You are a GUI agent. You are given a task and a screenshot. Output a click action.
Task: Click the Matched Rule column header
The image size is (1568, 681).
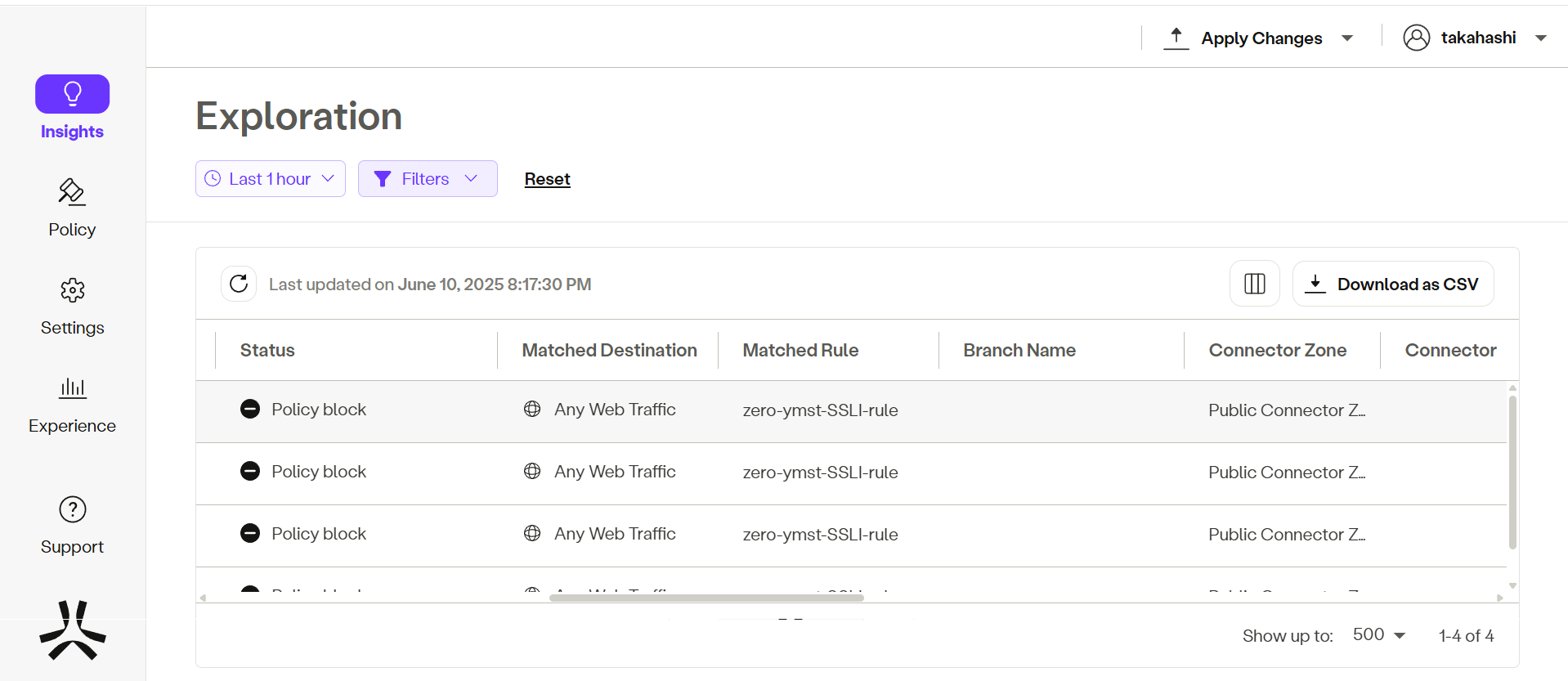(800, 350)
